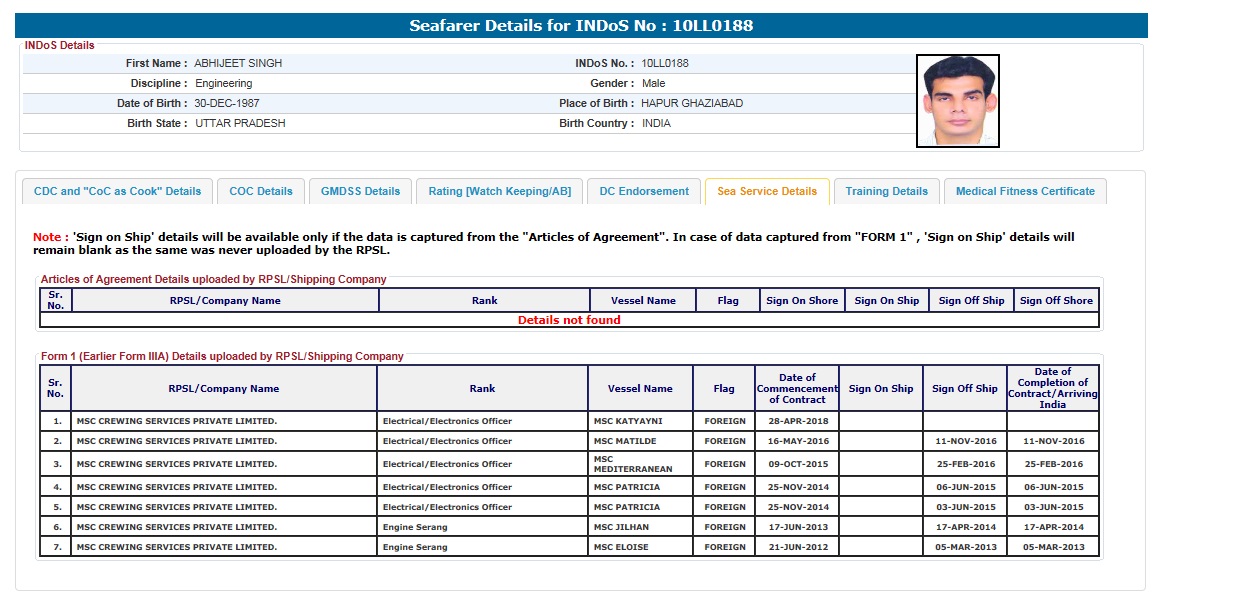Click the Sea Service Details tab

click(x=767, y=191)
